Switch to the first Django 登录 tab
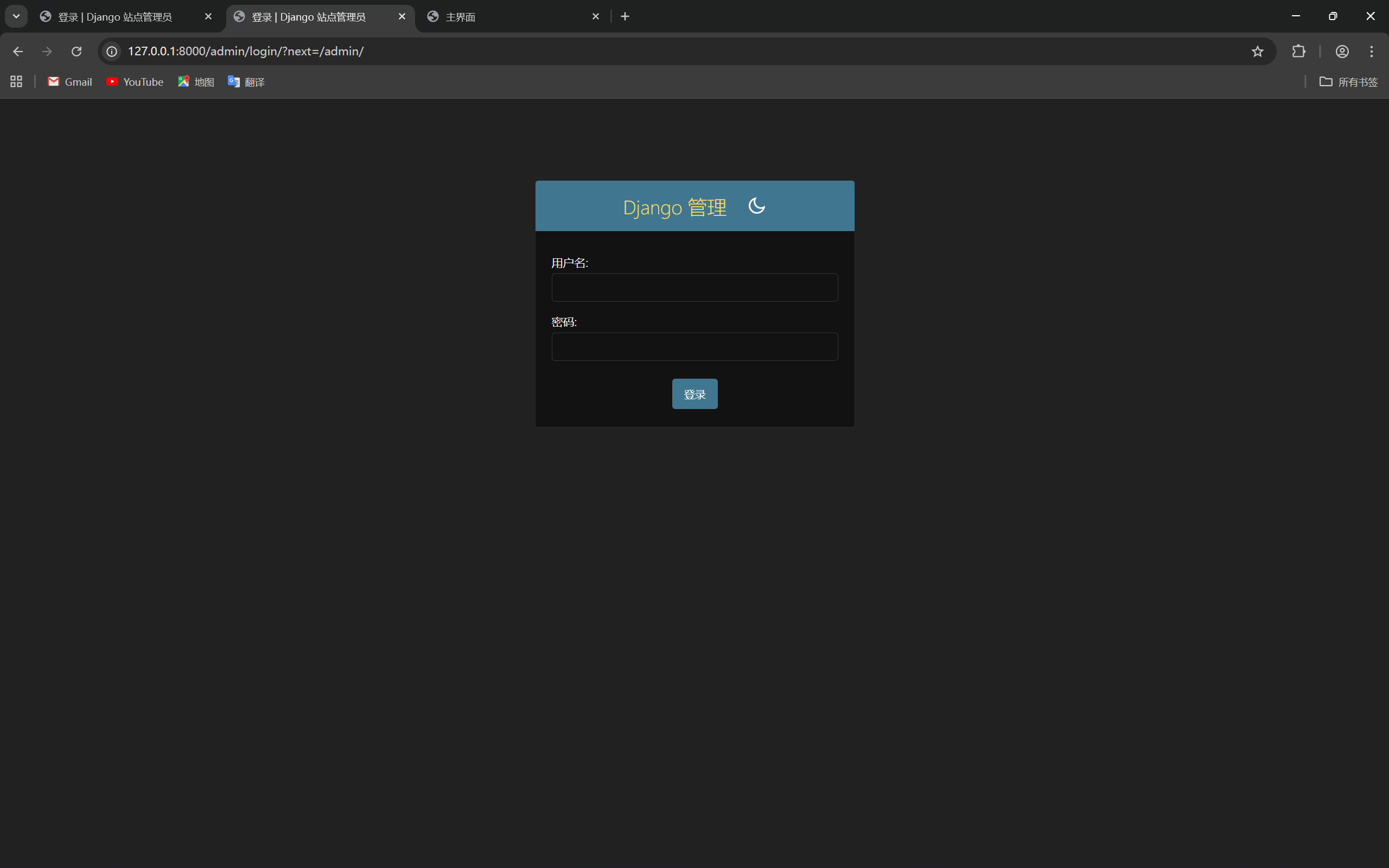1389x868 pixels. (x=115, y=17)
